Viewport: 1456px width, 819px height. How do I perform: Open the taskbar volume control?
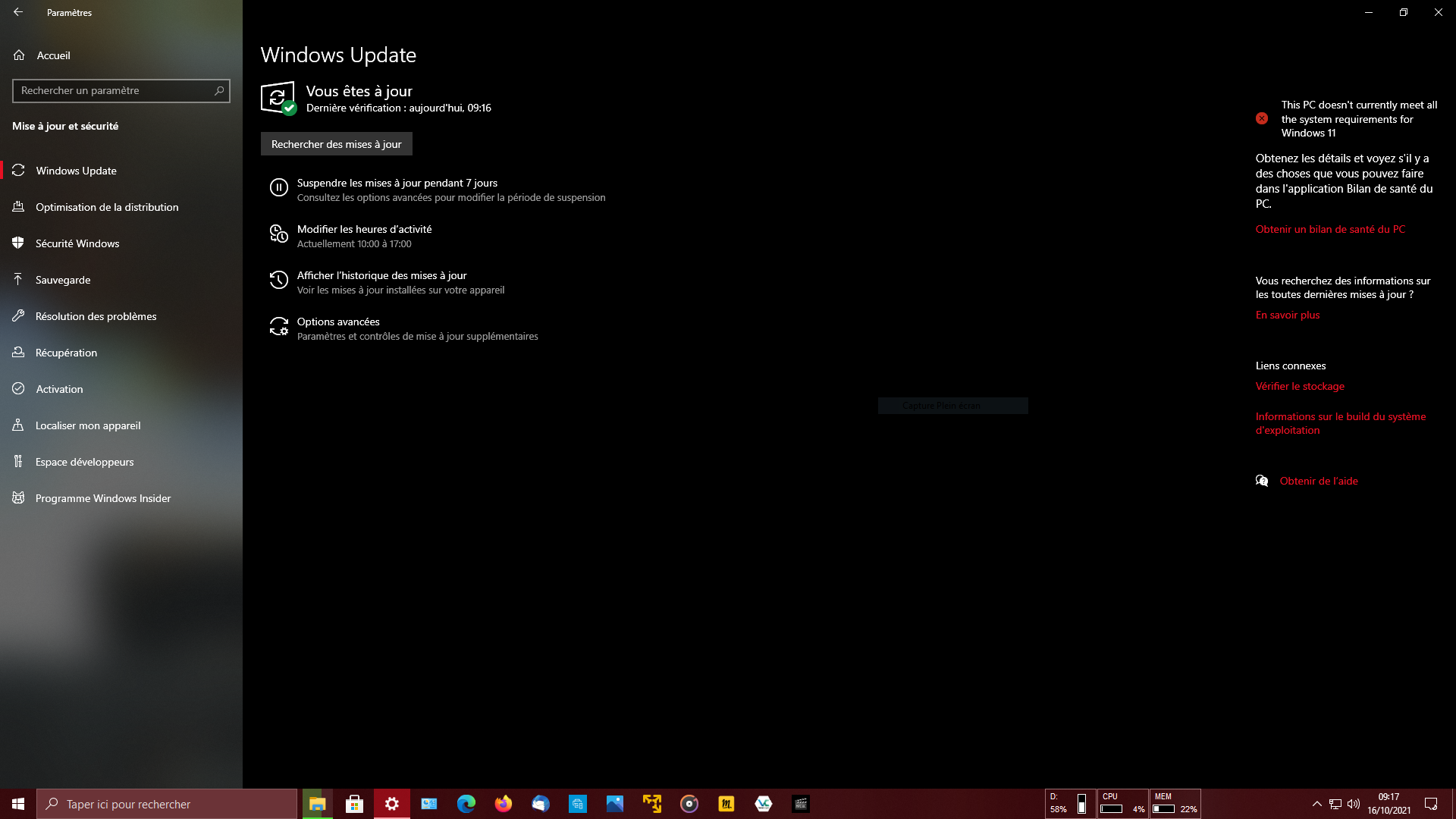[x=1354, y=804]
